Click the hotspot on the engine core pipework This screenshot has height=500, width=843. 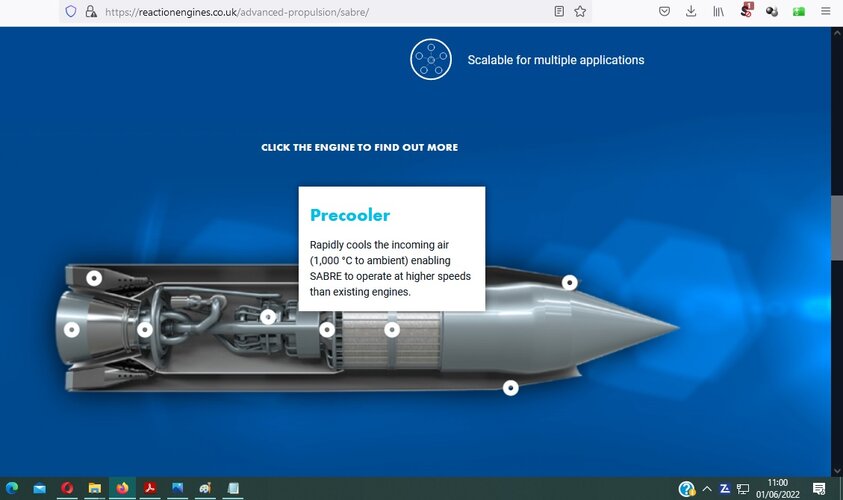(x=268, y=317)
